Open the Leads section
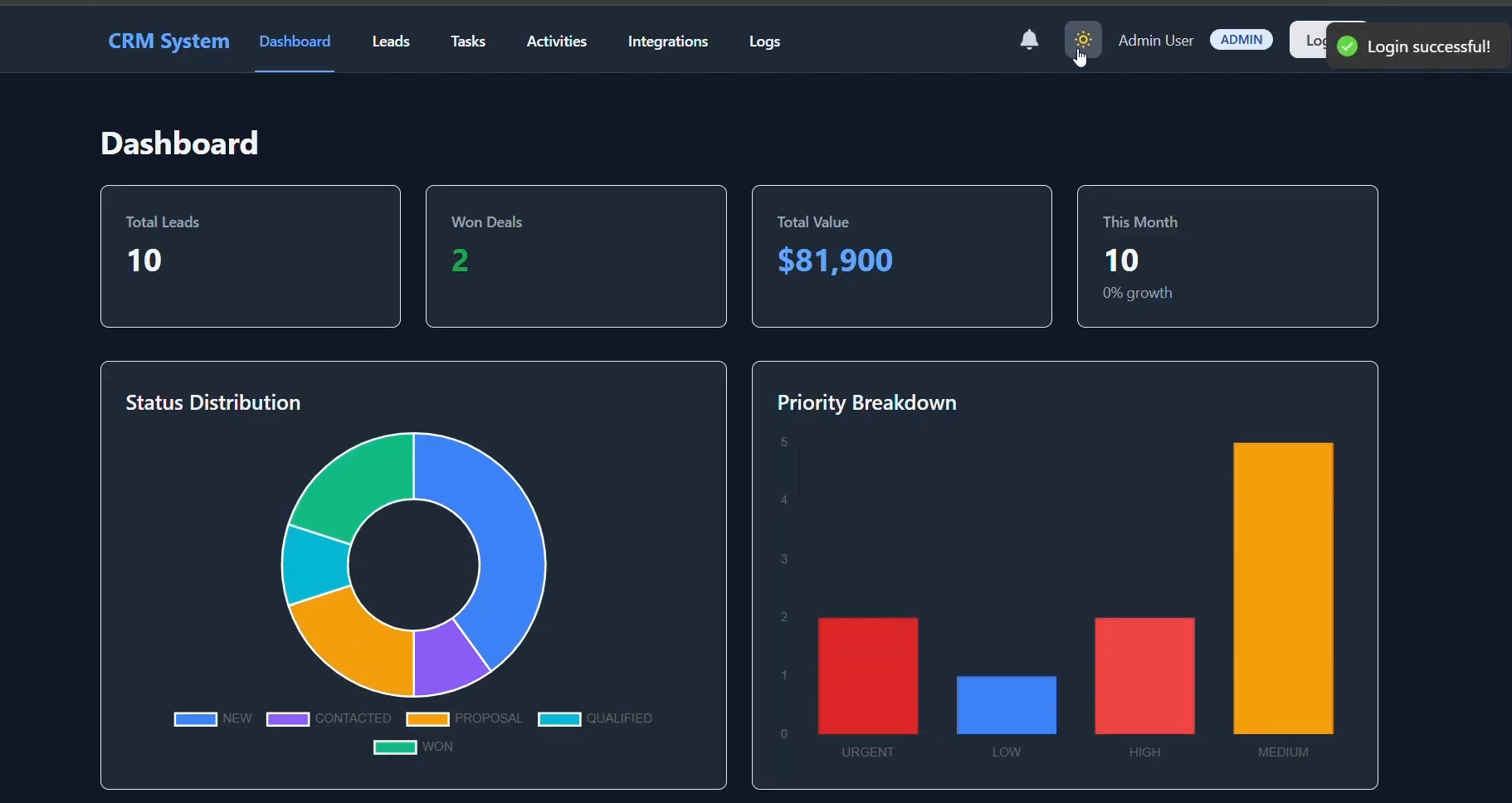This screenshot has height=803, width=1512. click(390, 41)
